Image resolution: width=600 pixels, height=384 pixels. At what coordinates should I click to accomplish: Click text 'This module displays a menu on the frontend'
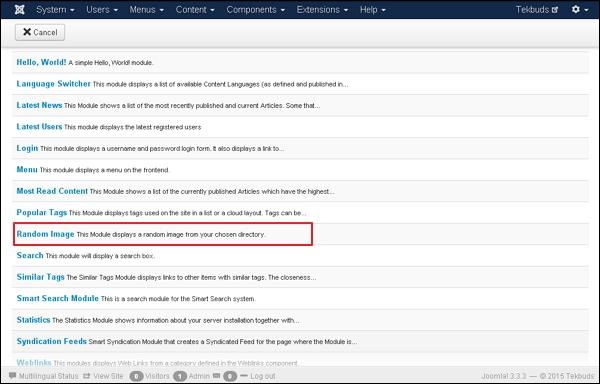(104, 170)
